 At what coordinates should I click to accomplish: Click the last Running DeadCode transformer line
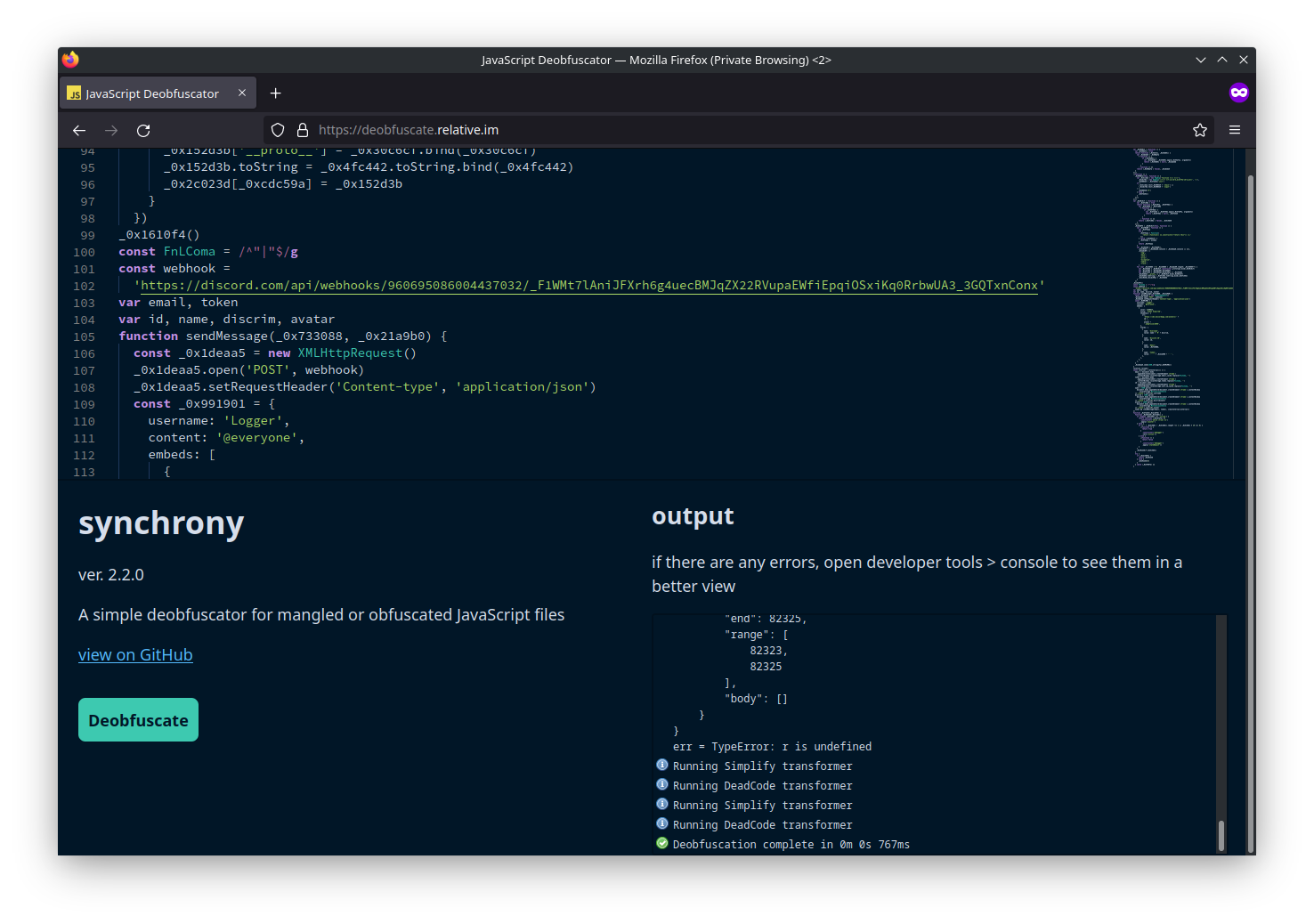point(763,825)
